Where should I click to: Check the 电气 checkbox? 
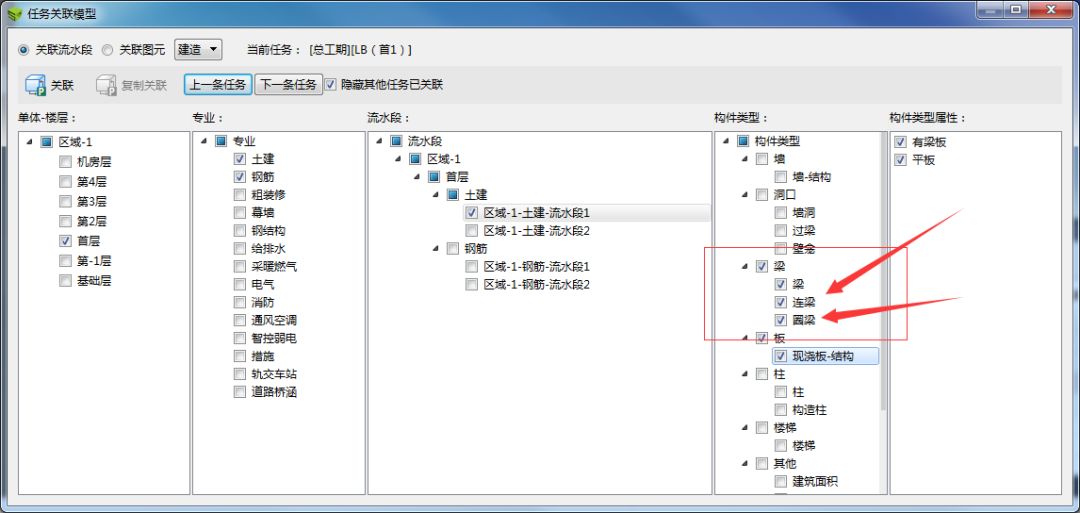point(239,284)
